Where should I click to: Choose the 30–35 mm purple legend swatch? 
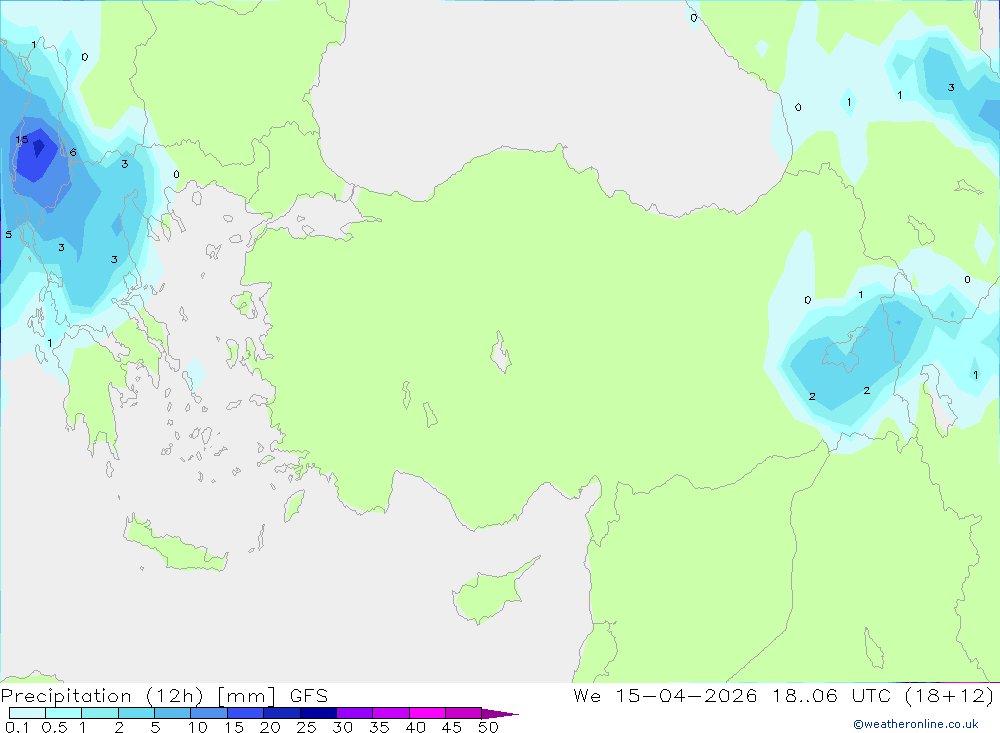354,713
